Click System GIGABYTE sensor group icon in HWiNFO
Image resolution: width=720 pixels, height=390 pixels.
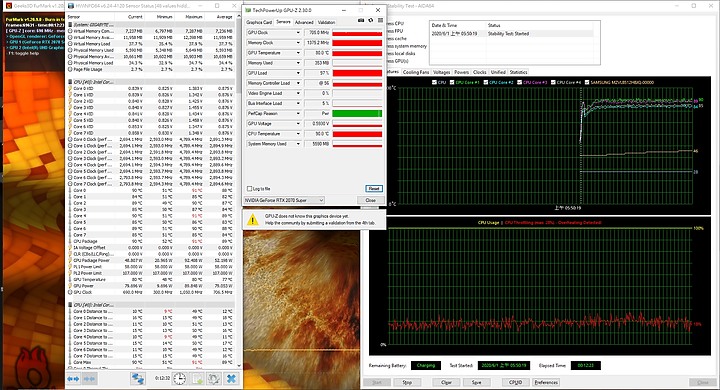point(70,24)
